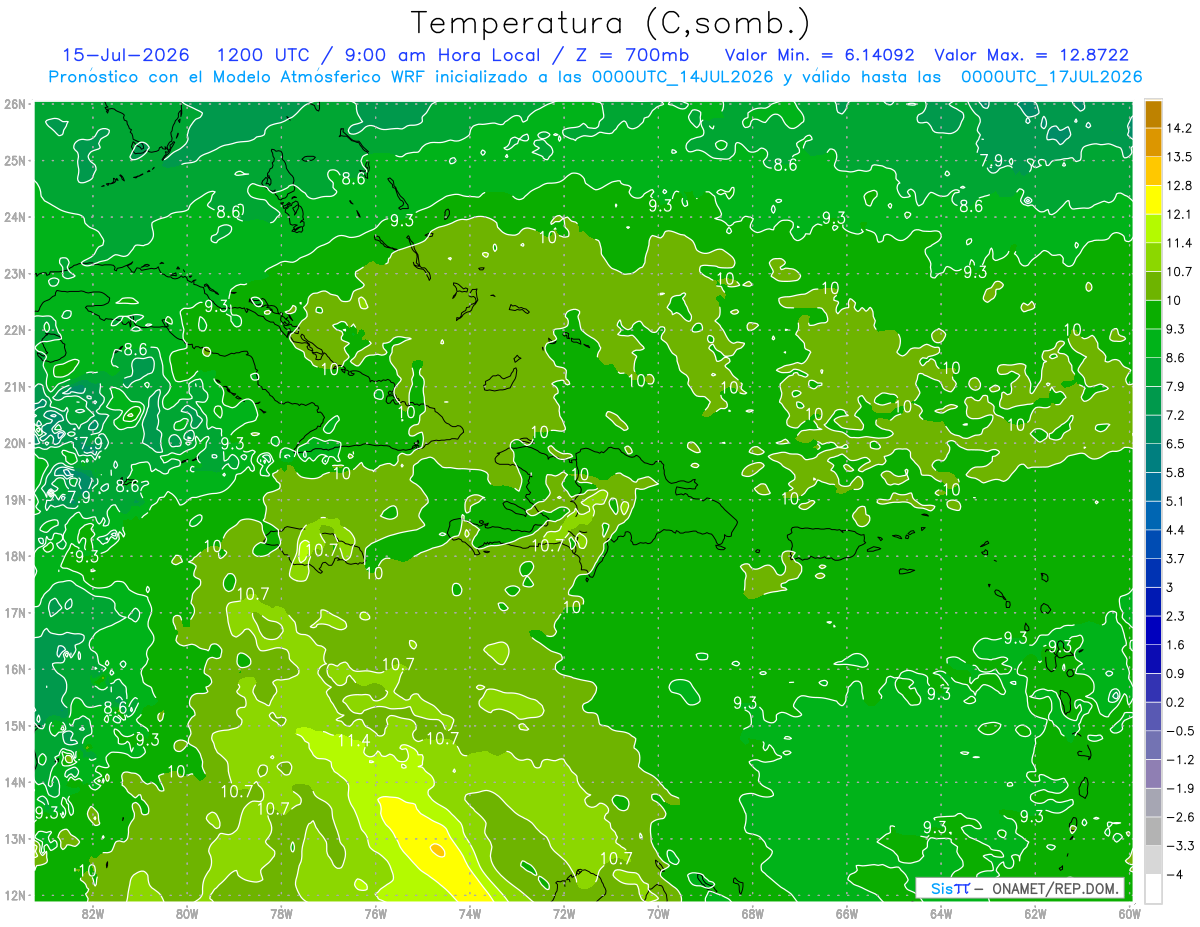Click the '70W' longitude axis label
1200x927 pixels.
[658, 913]
